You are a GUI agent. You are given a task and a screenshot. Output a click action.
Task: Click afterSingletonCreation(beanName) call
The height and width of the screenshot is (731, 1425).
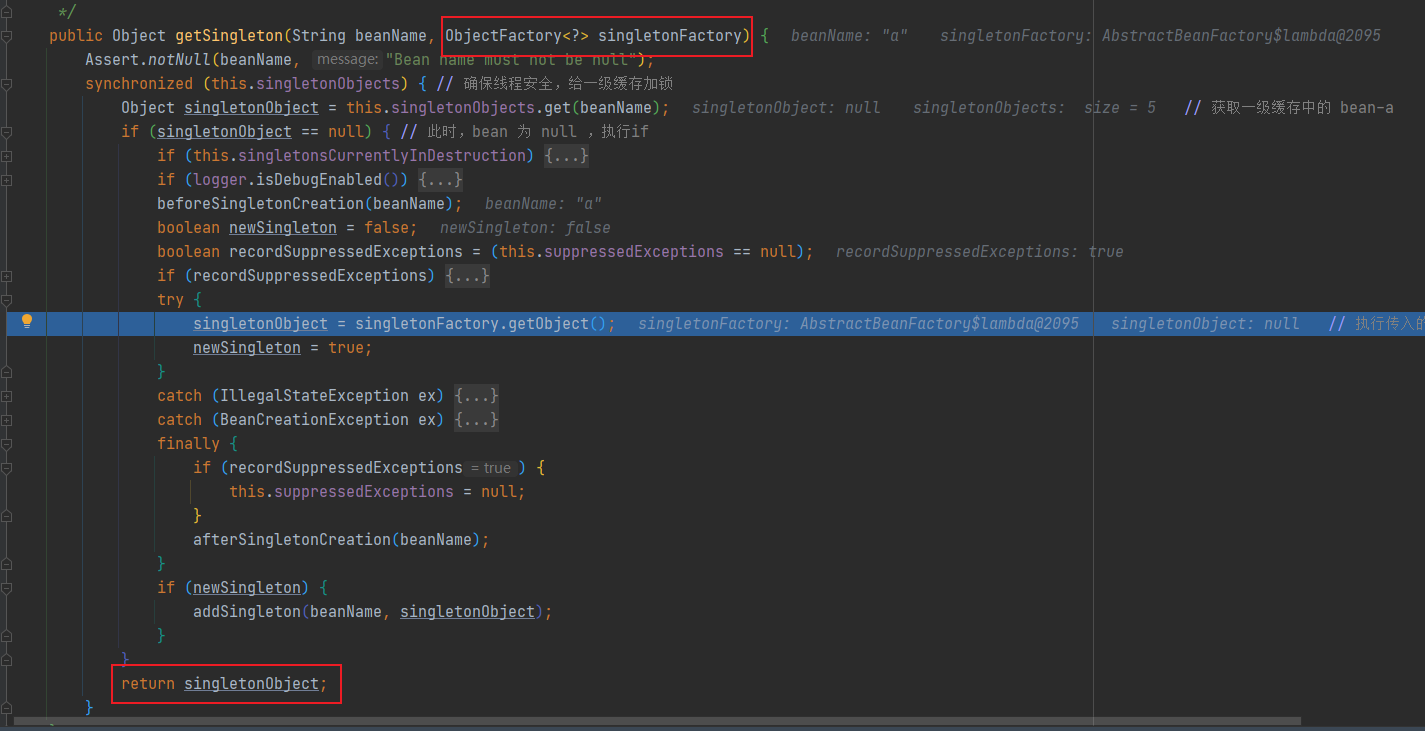click(x=341, y=540)
